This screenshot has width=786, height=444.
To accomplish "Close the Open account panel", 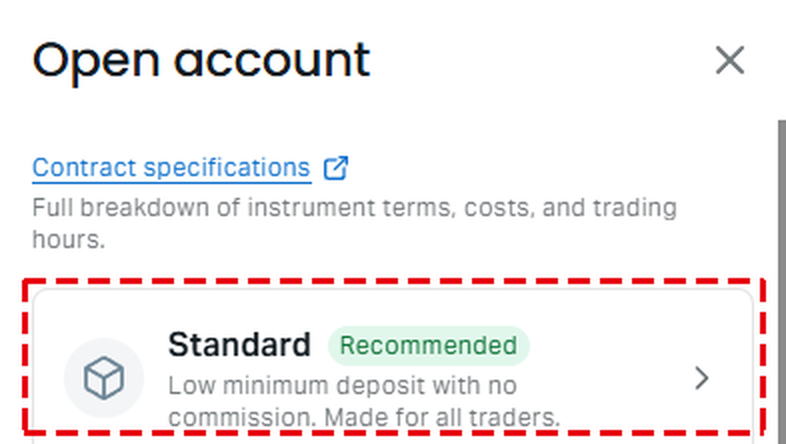I will [x=729, y=60].
